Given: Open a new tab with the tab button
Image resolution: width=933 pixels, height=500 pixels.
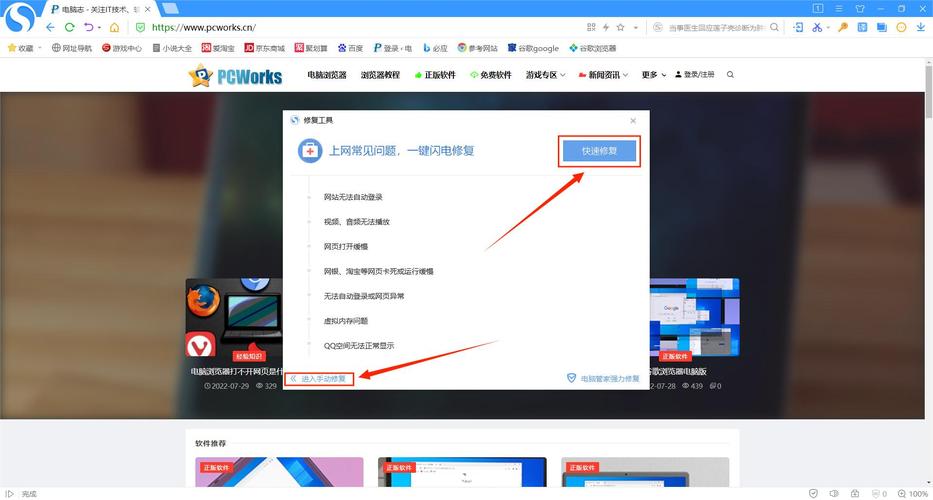Looking at the screenshot, I should coord(170,8).
